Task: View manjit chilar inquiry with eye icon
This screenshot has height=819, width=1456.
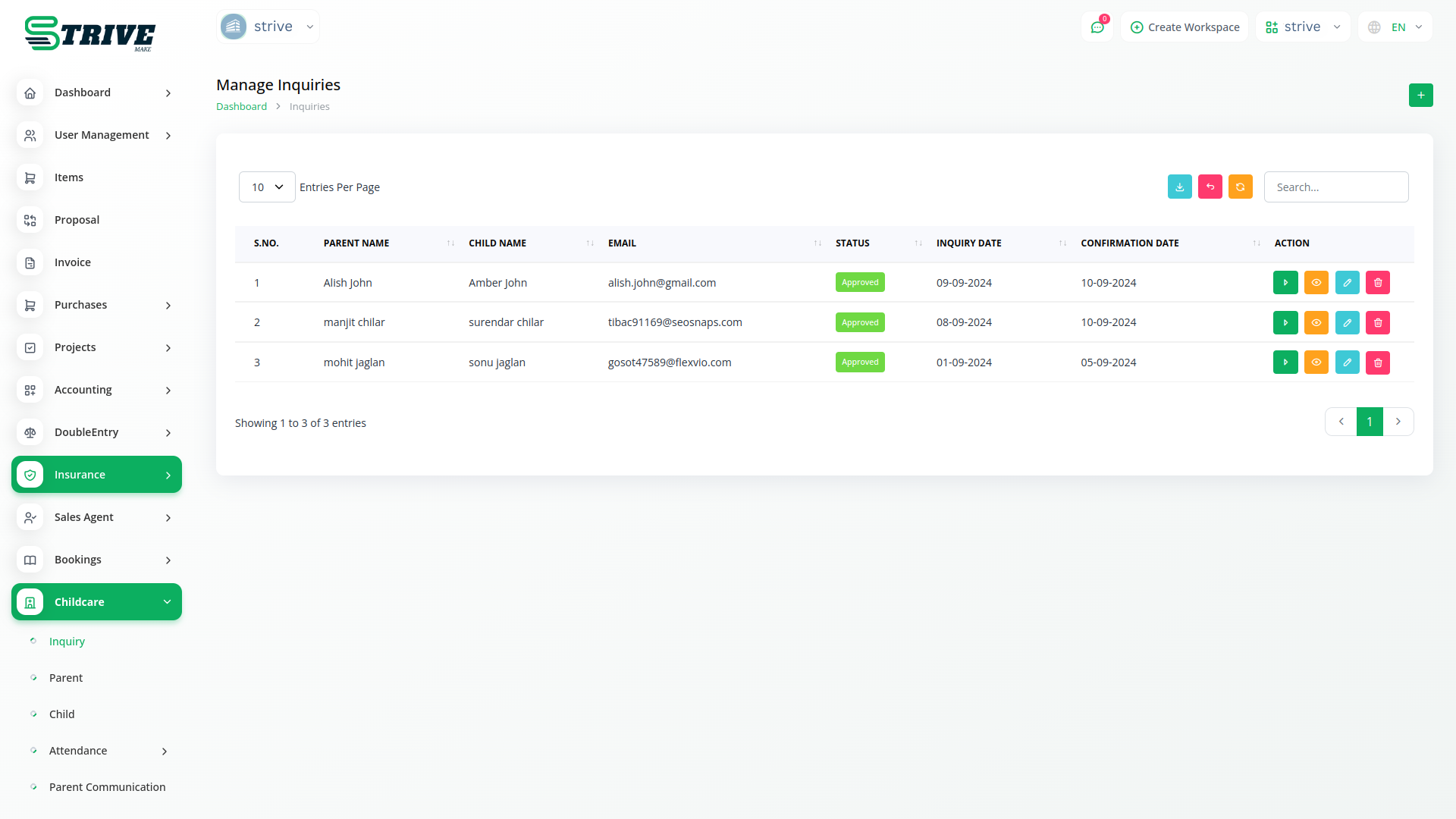Action: pyautogui.click(x=1316, y=323)
